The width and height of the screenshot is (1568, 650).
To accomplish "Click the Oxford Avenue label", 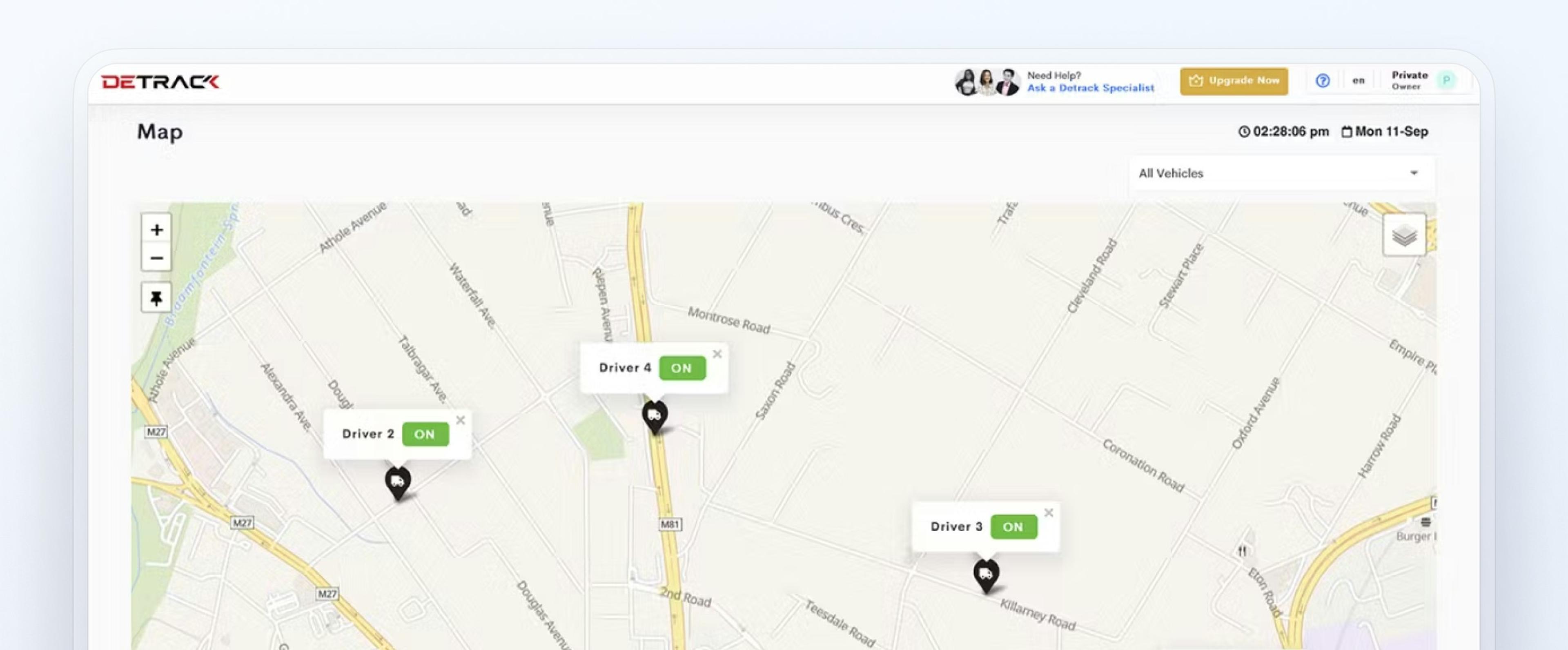I will [1256, 413].
